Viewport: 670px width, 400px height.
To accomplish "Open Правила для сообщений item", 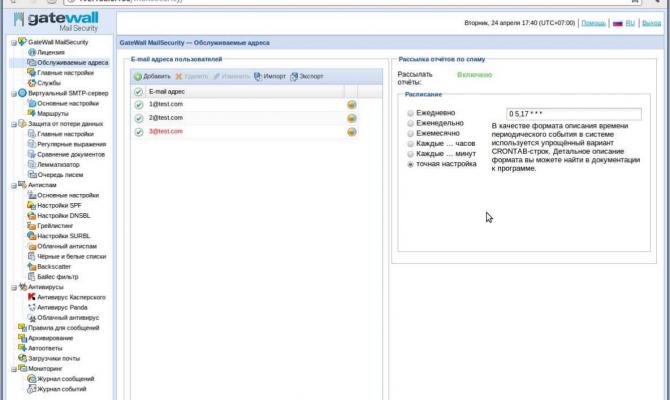I will pos(64,328).
